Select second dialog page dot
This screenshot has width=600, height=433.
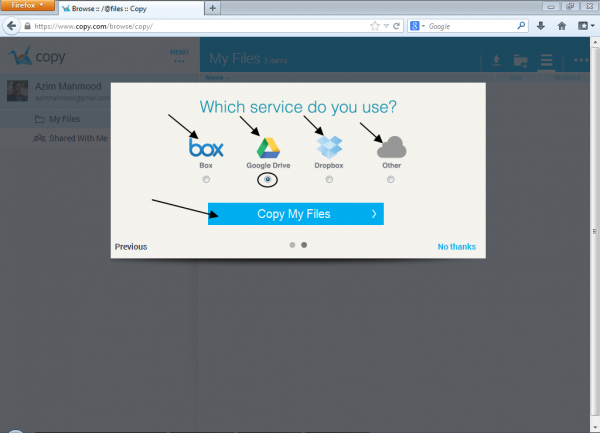[304, 245]
